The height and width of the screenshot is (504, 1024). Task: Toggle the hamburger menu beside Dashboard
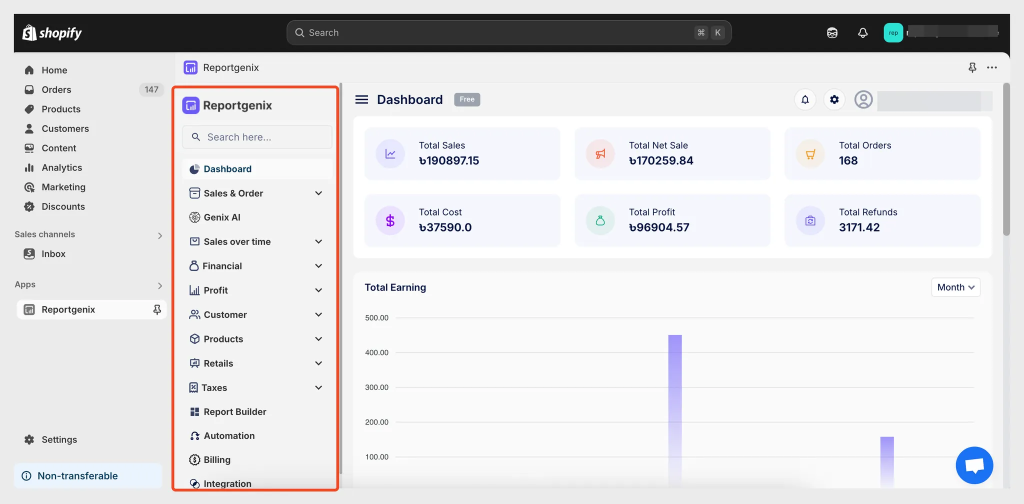pyautogui.click(x=361, y=99)
